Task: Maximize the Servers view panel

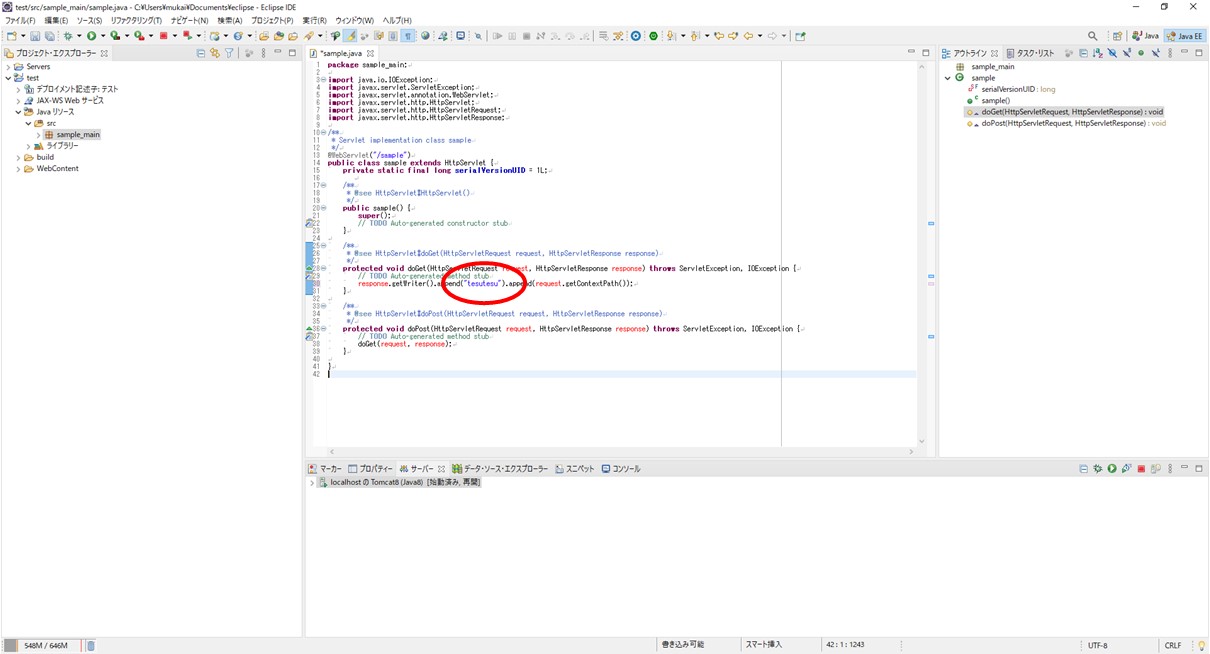Action: pos(1200,468)
